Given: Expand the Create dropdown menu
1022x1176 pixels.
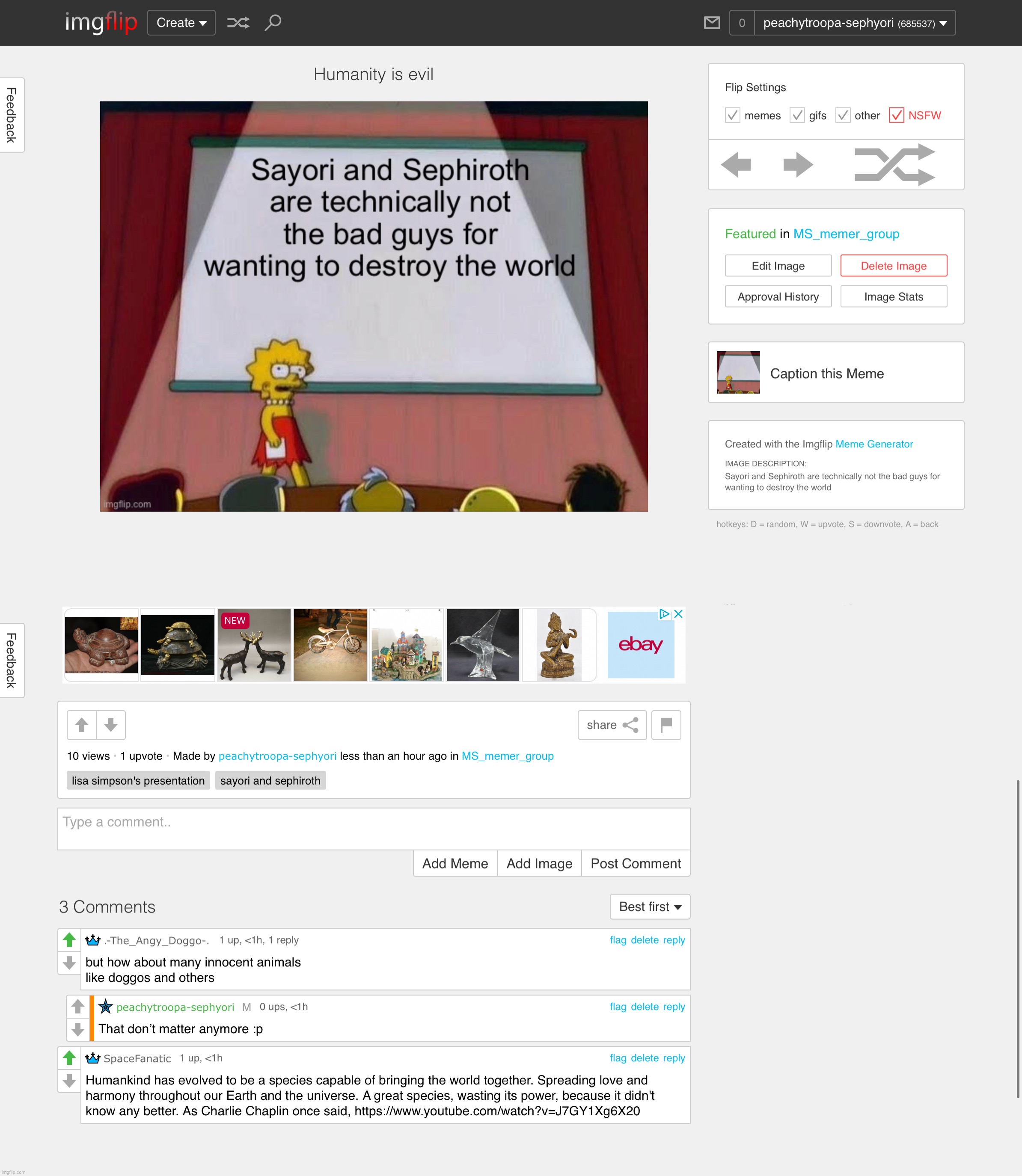Looking at the screenshot, I should pyautogui.click(x=181, y=23).
